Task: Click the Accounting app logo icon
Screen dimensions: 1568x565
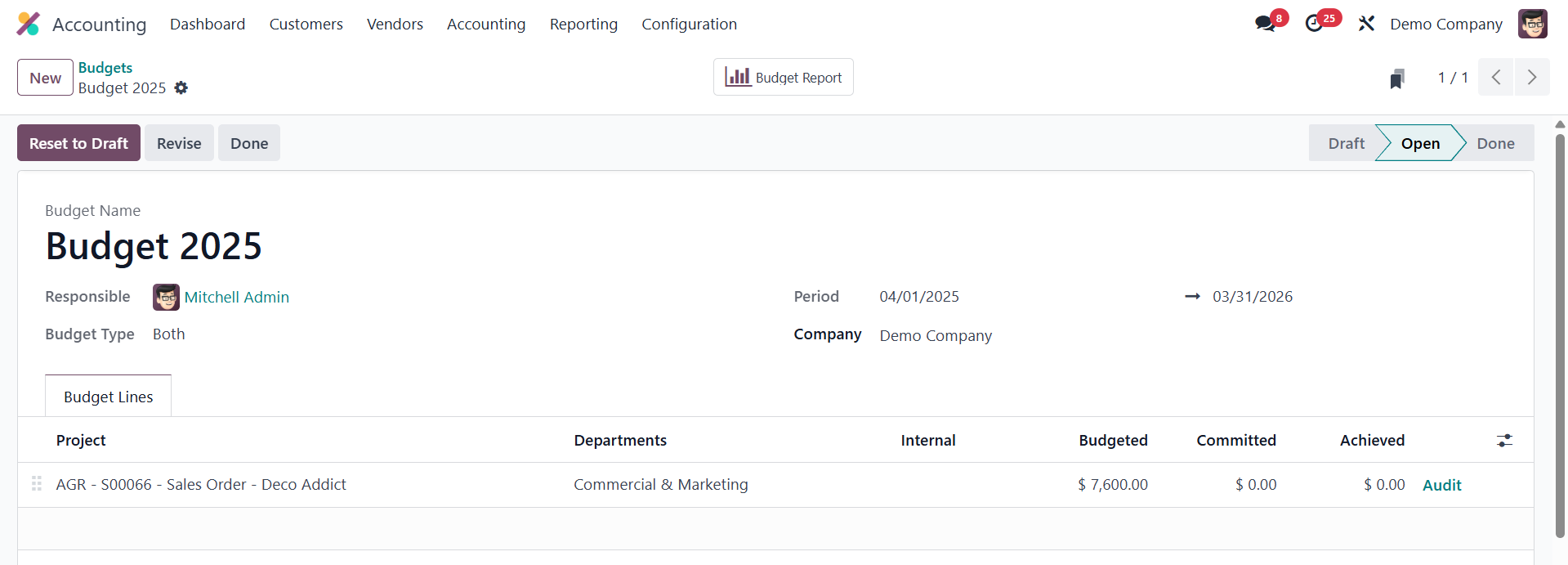Action: 28,24
